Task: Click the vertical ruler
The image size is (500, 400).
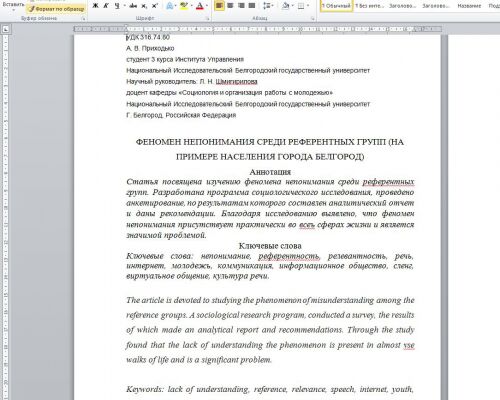Action: (6, 217)
